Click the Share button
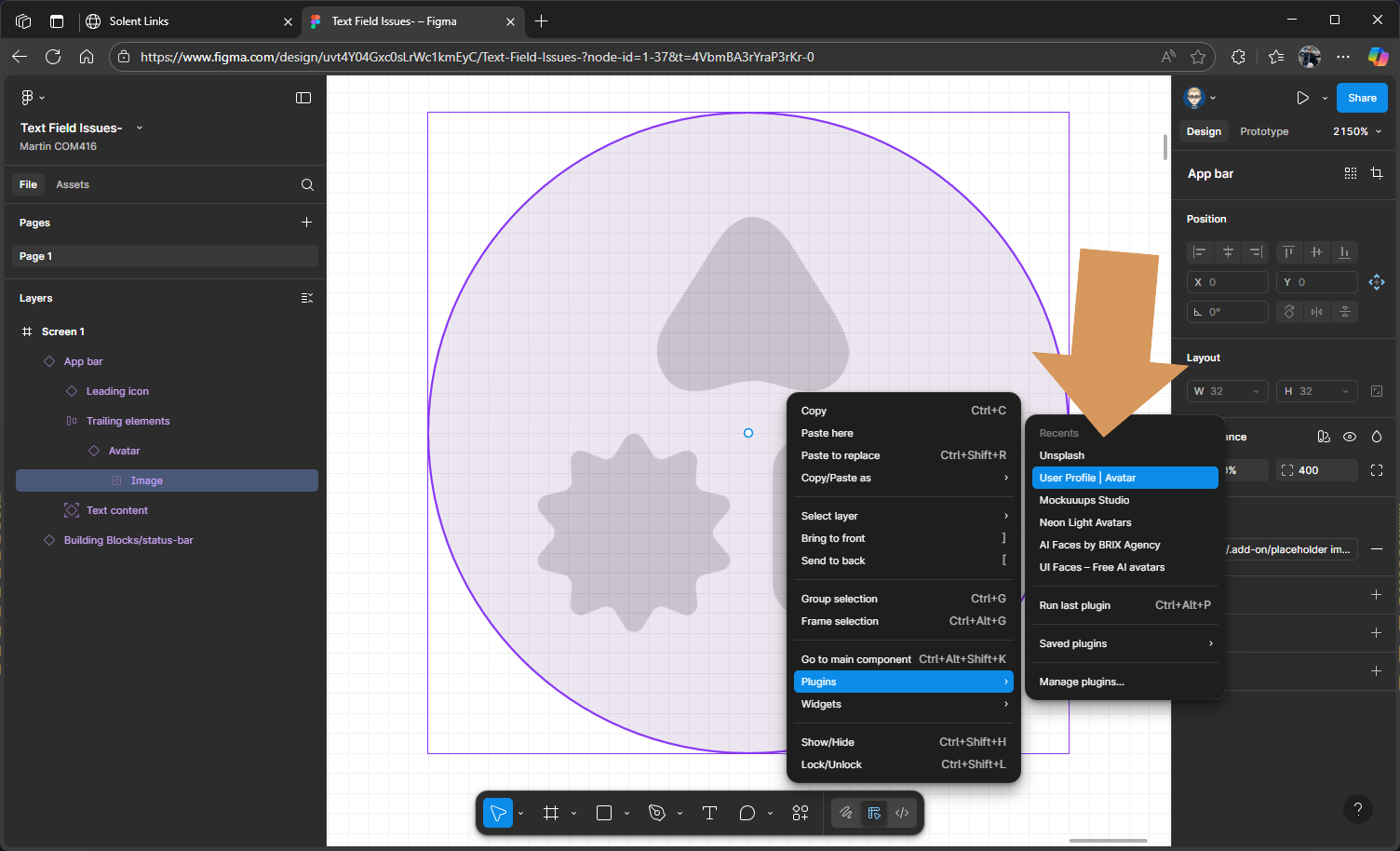1400x851 pixels. 1361,98
